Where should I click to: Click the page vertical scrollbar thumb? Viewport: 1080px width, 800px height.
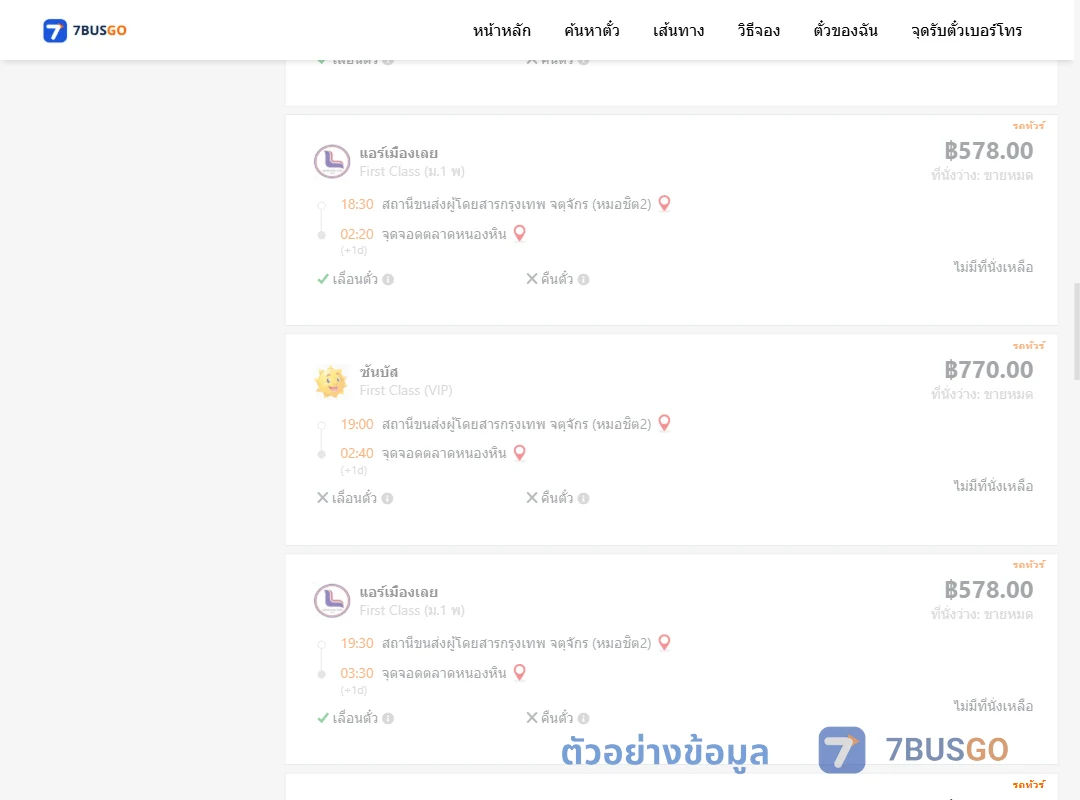(x=1077, y=331)
